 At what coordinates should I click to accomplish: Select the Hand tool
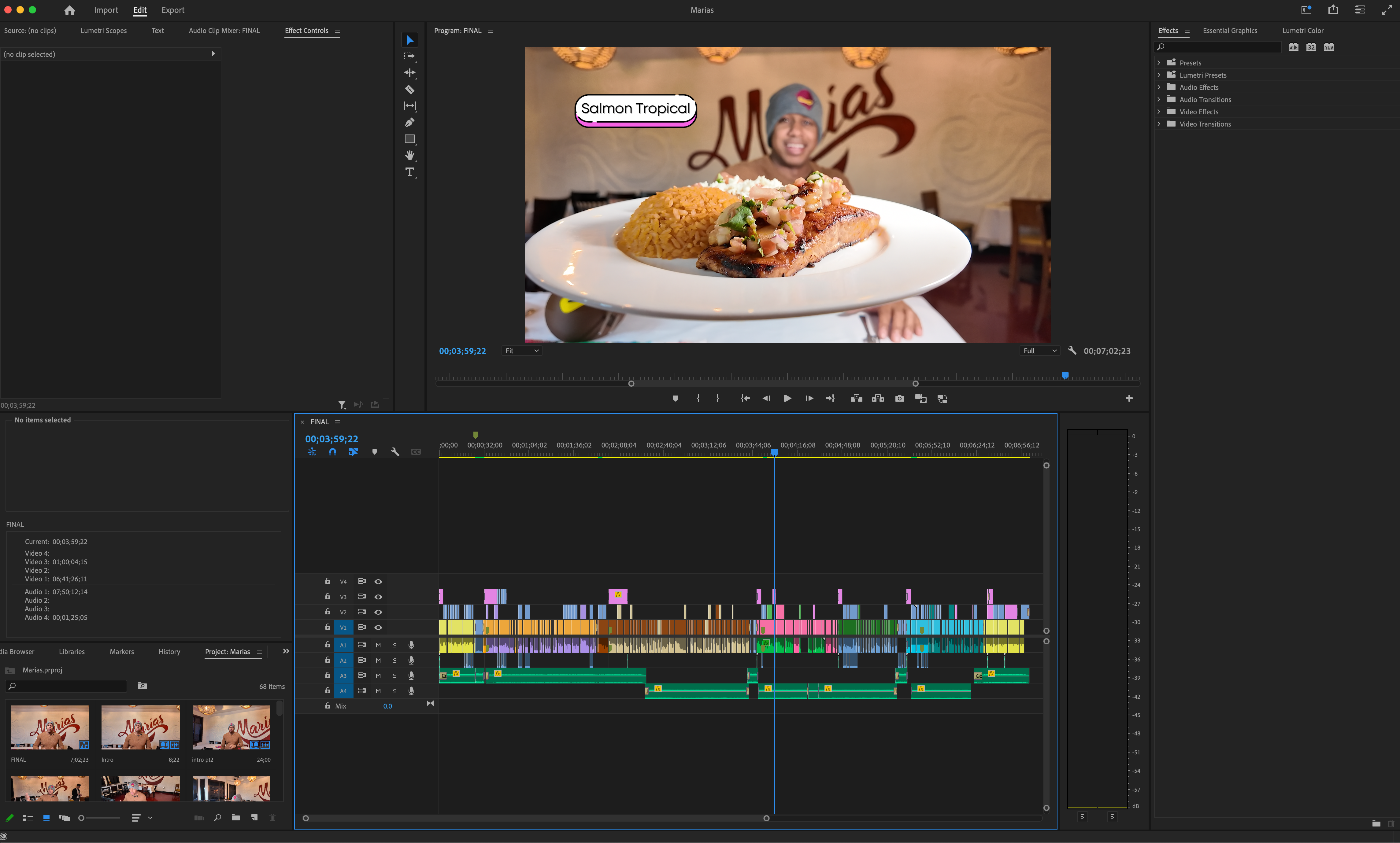pyautogui.click(x=409, y=155)
